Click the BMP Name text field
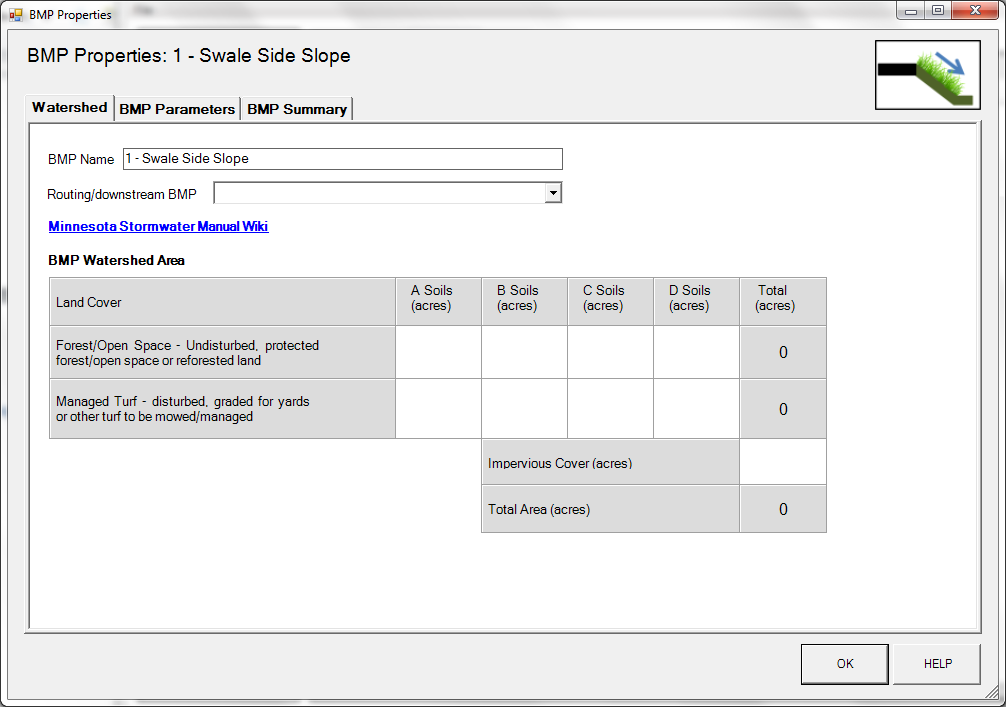Viewport: 1006px width, 707px height. pos(343,159)
